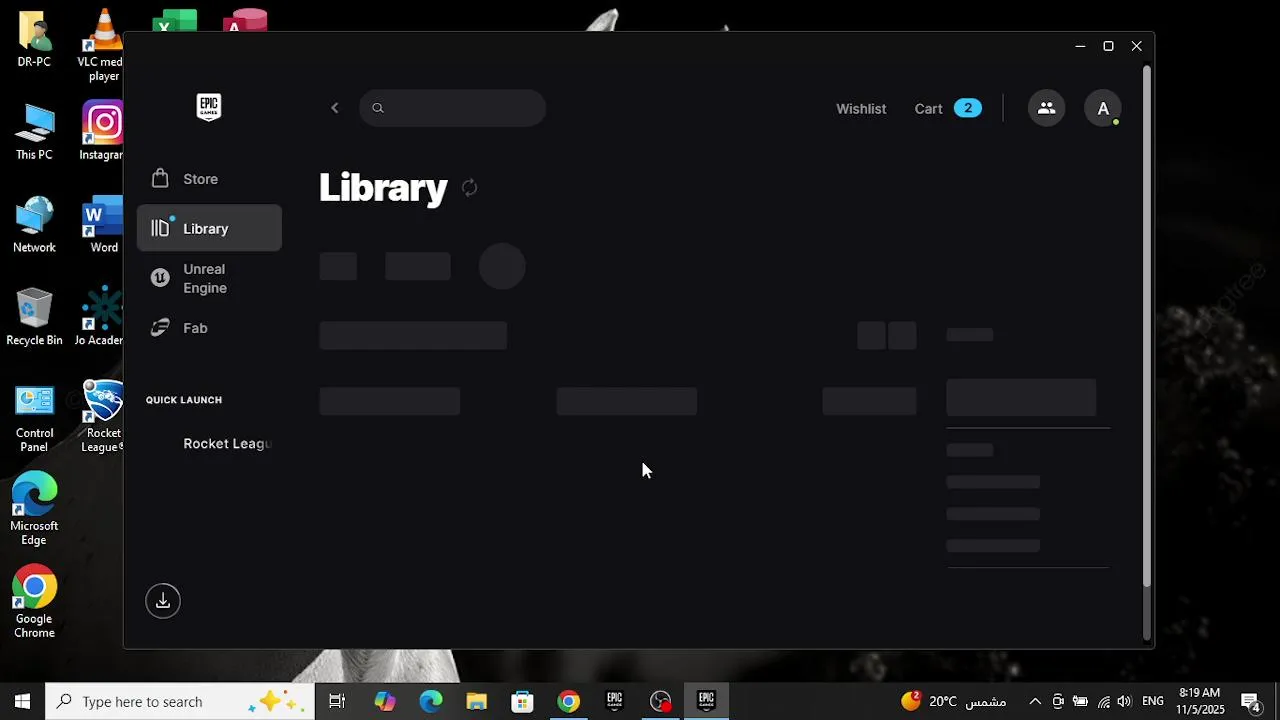
Task: Select DR-PC desktop icon
Action: pos(34,39)
